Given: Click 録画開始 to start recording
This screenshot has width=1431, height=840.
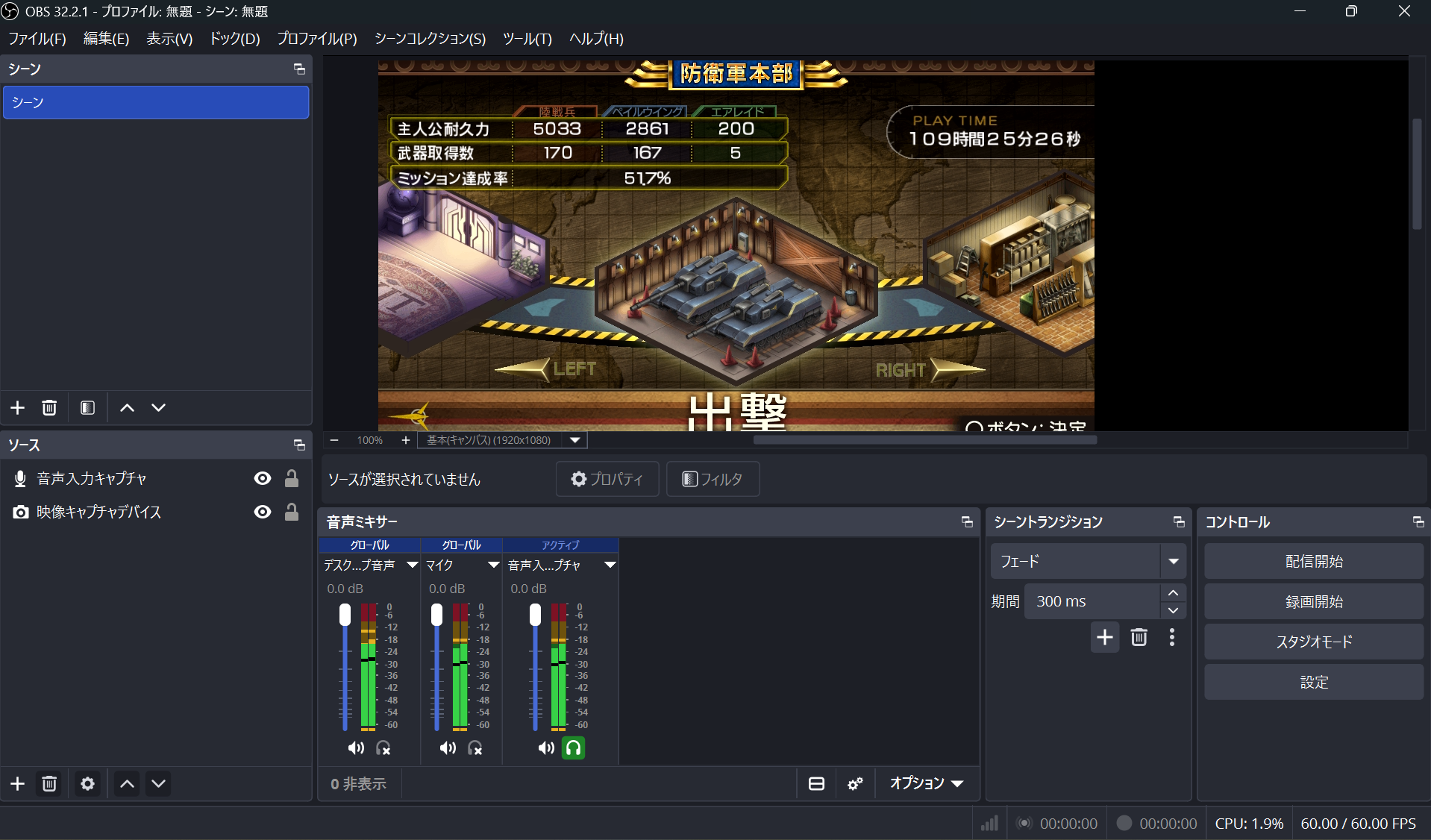Looking at the screenshot, I should [1314, 601].
